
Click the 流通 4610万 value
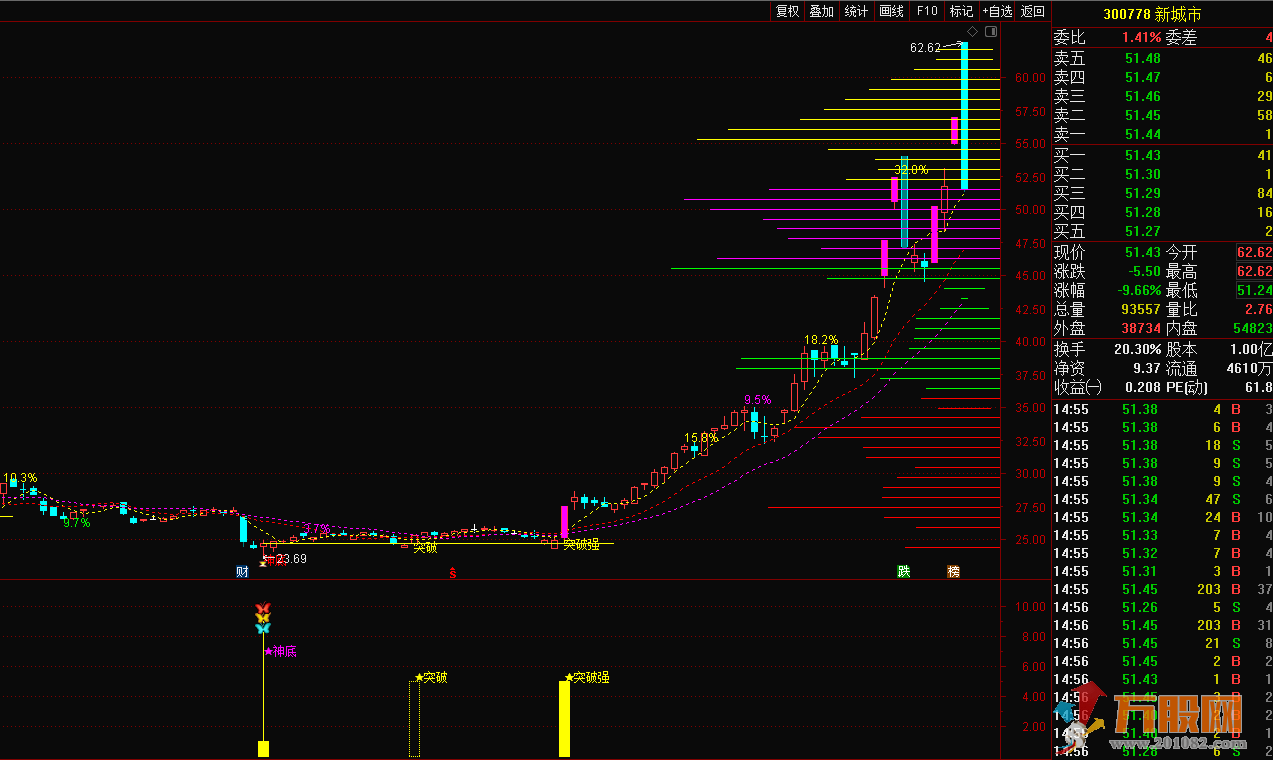(x=1251, y=369)
